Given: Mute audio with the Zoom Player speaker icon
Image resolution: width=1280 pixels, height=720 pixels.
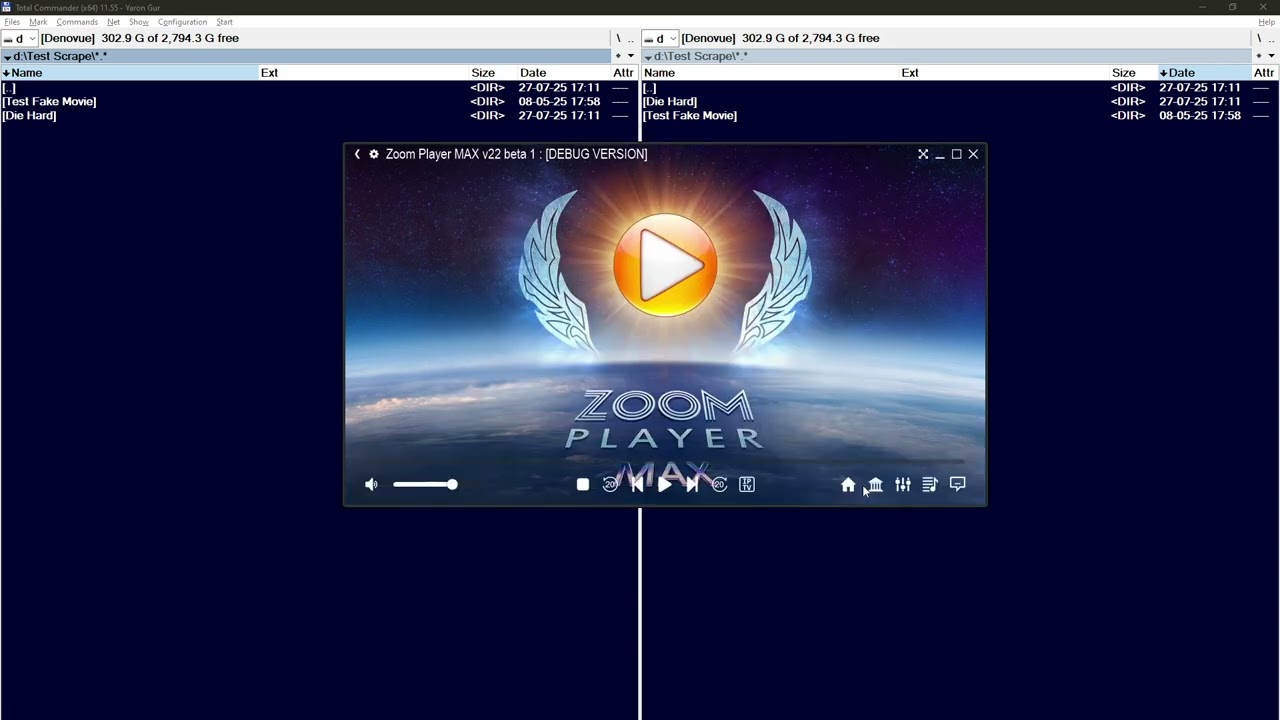Looking at the screenshot, I should pyautogui.click(x=371, y=484).
